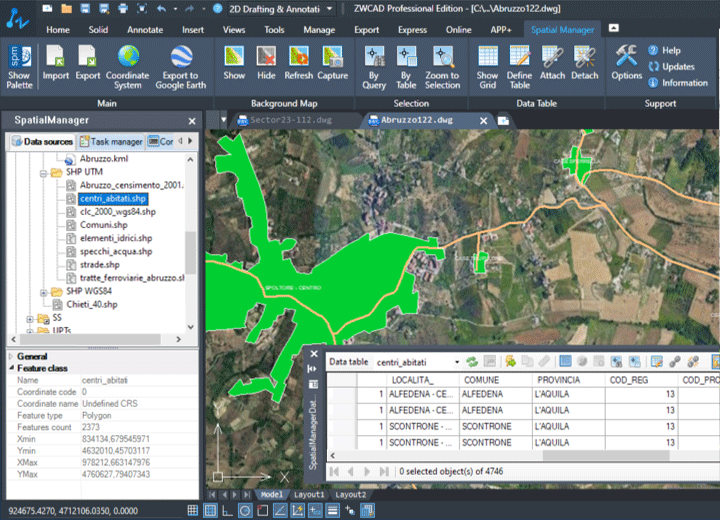Toggle snap mode in status bar
The image size is (720, 520).
pyautogui.click(x=193, y=510)
